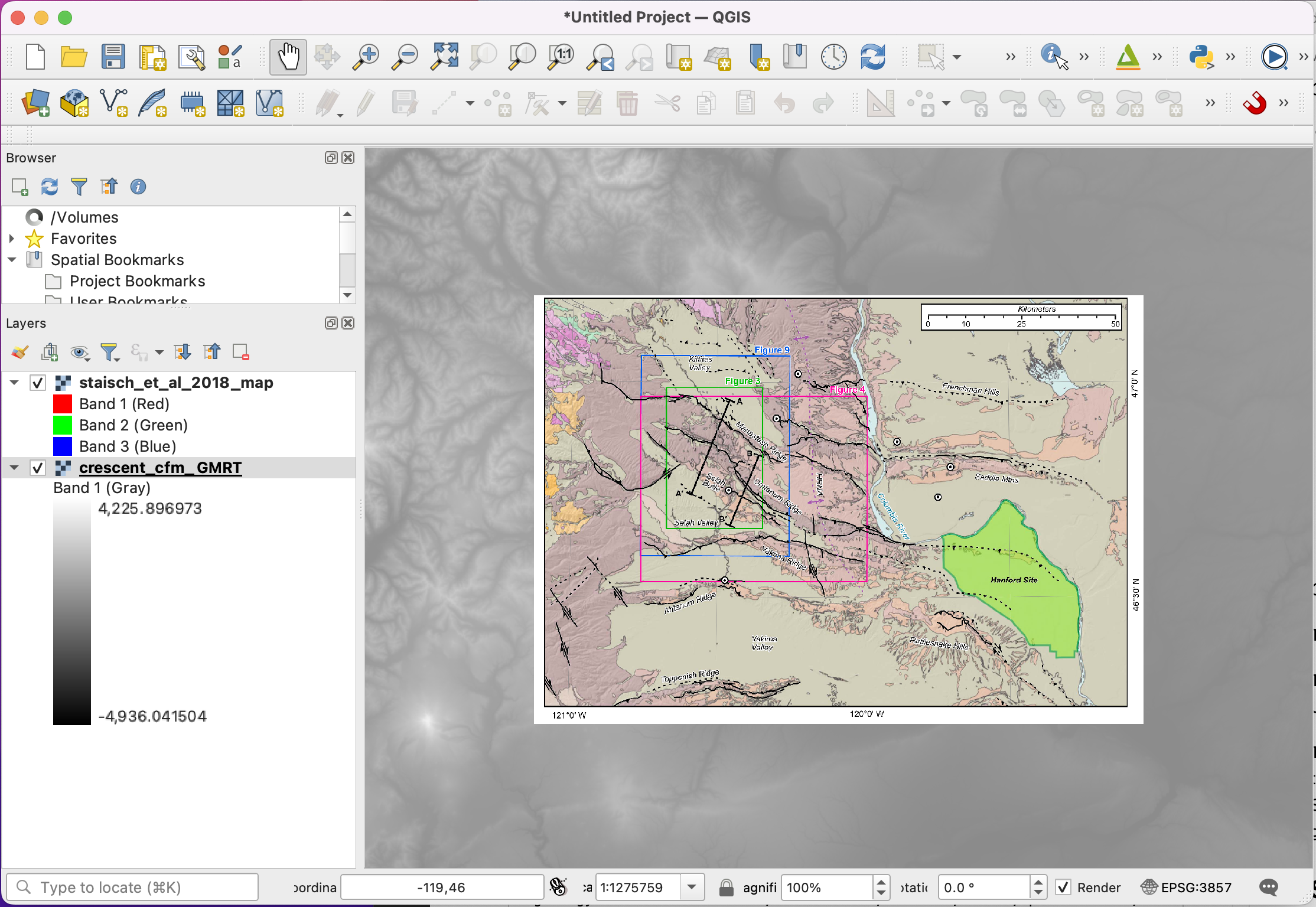Uncheck the crescent_cfm_GMRT layer checkbox
The width and height of the screenshot is (1316, 907).
tap(38, 468)
